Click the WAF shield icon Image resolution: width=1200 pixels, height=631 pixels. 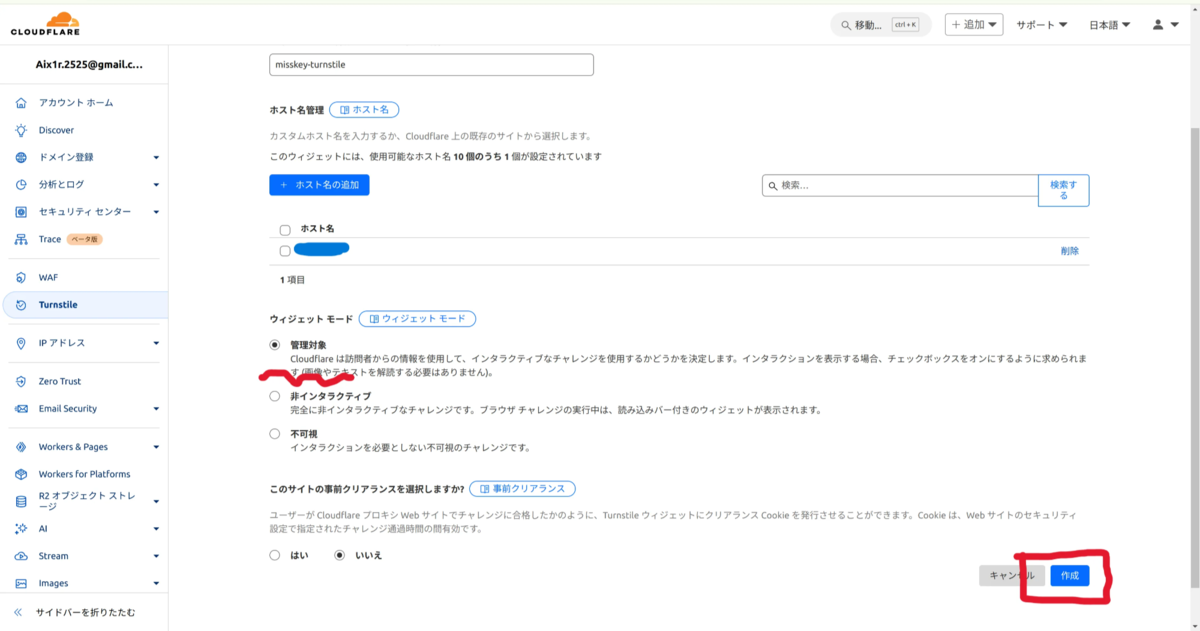(21, 277)
